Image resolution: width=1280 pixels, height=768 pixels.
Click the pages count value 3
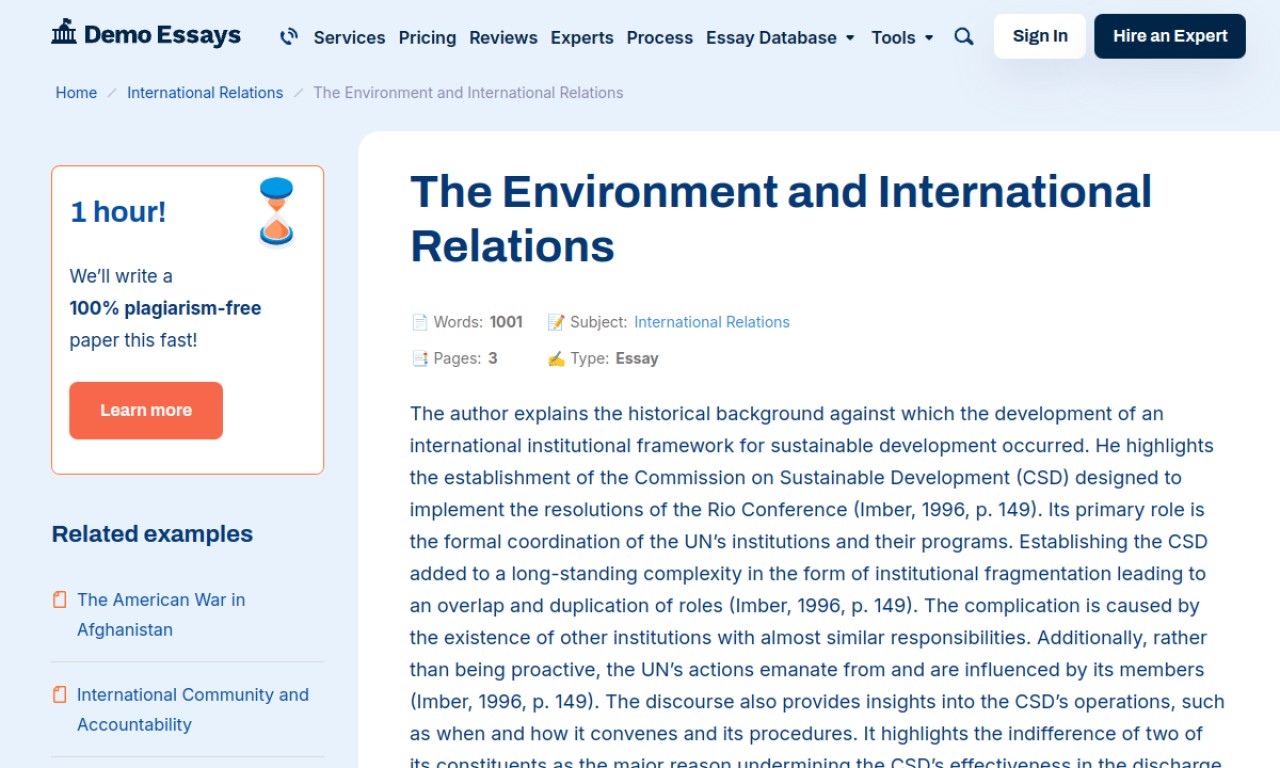[x=493, y=358]
